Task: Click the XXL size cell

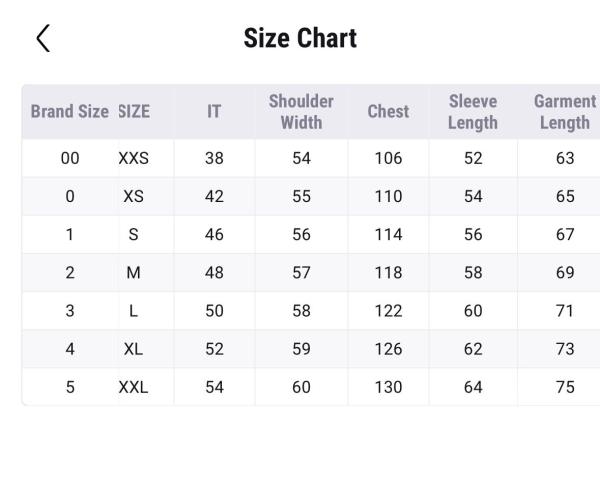Action: (x=134, y=387)
